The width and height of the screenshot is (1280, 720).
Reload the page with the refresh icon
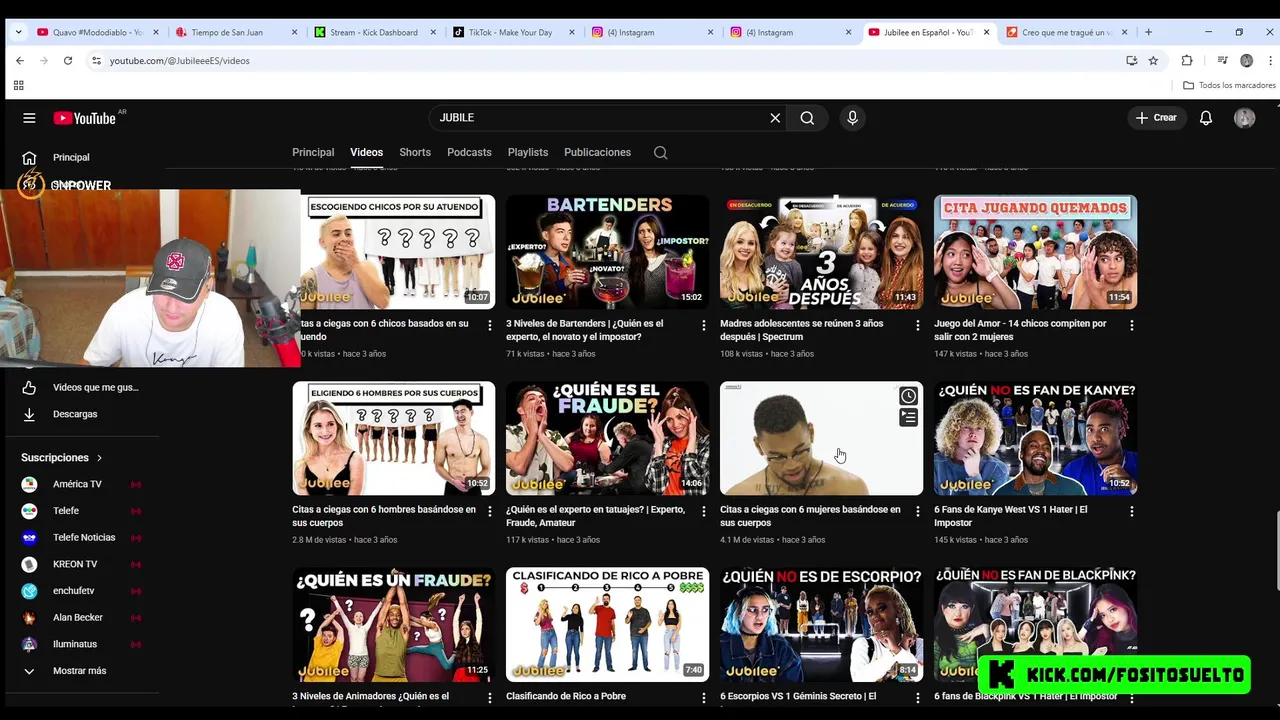68,61
